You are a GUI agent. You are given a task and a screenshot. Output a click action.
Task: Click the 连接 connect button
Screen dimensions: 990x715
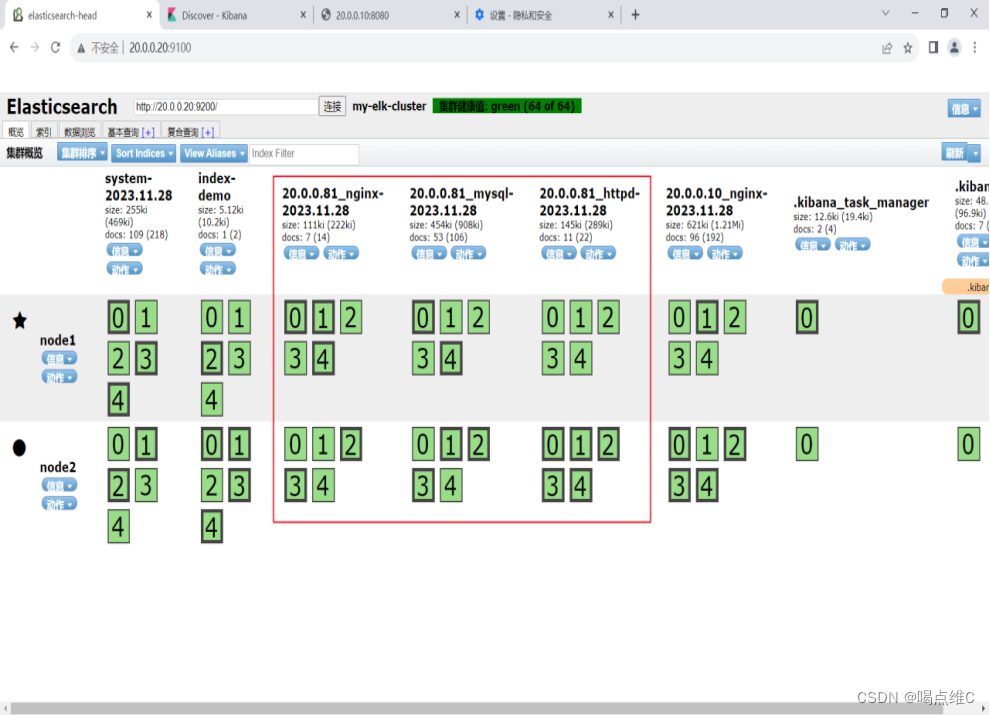click(x=332, y=106)
